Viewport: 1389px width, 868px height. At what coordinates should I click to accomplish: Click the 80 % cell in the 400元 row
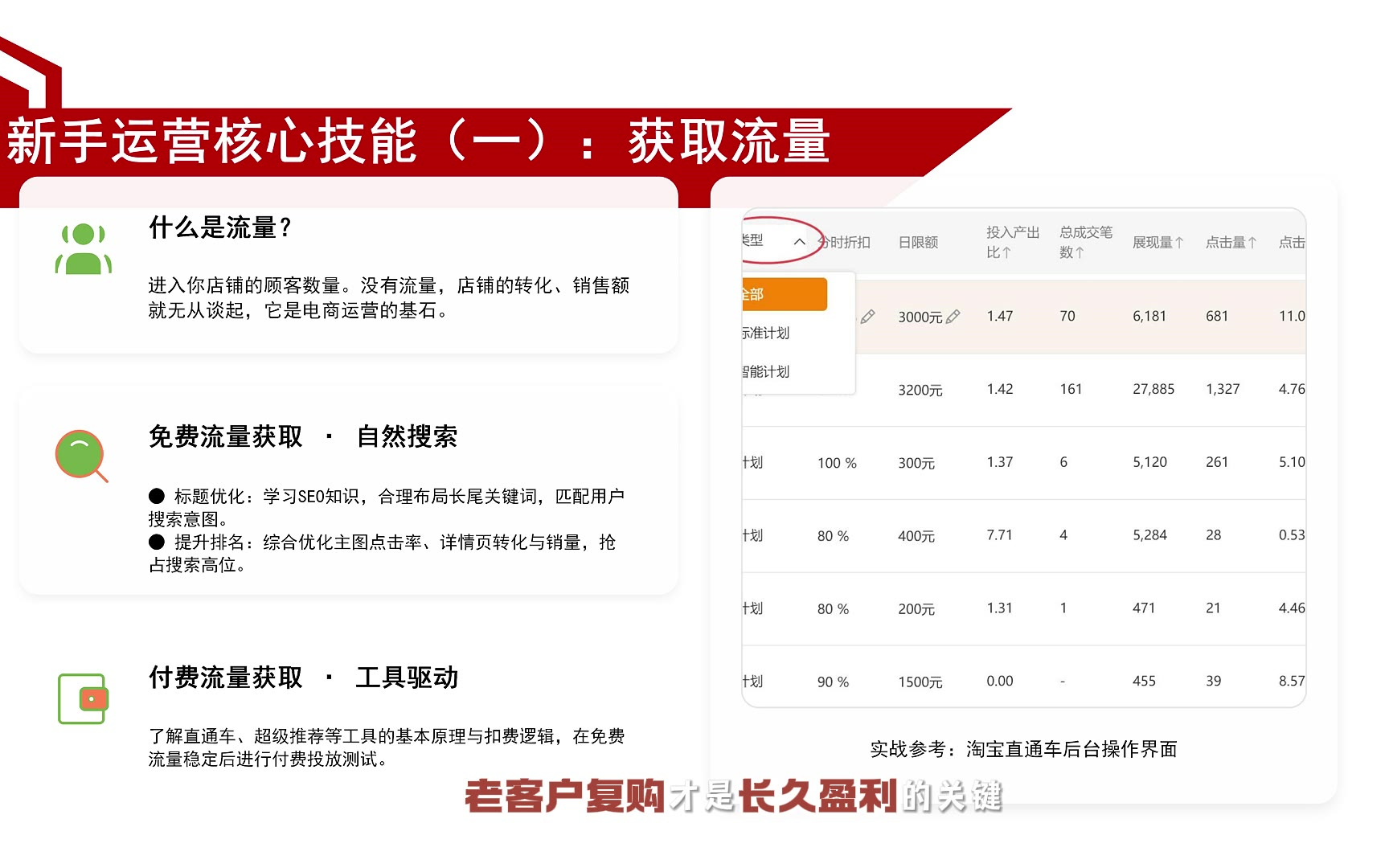(x=833, y=536)
